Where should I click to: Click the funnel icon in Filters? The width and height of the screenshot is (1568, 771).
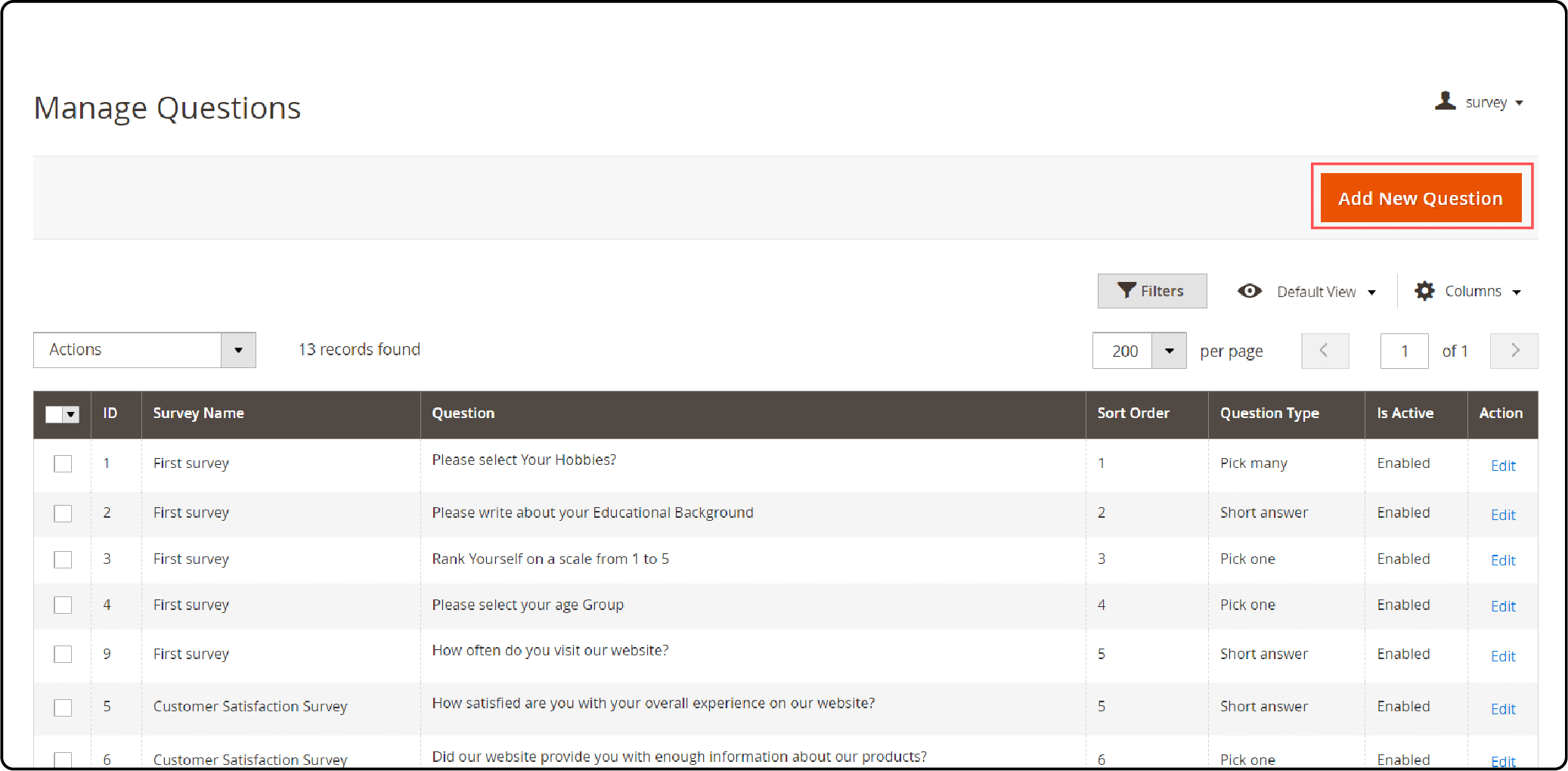1126,291
